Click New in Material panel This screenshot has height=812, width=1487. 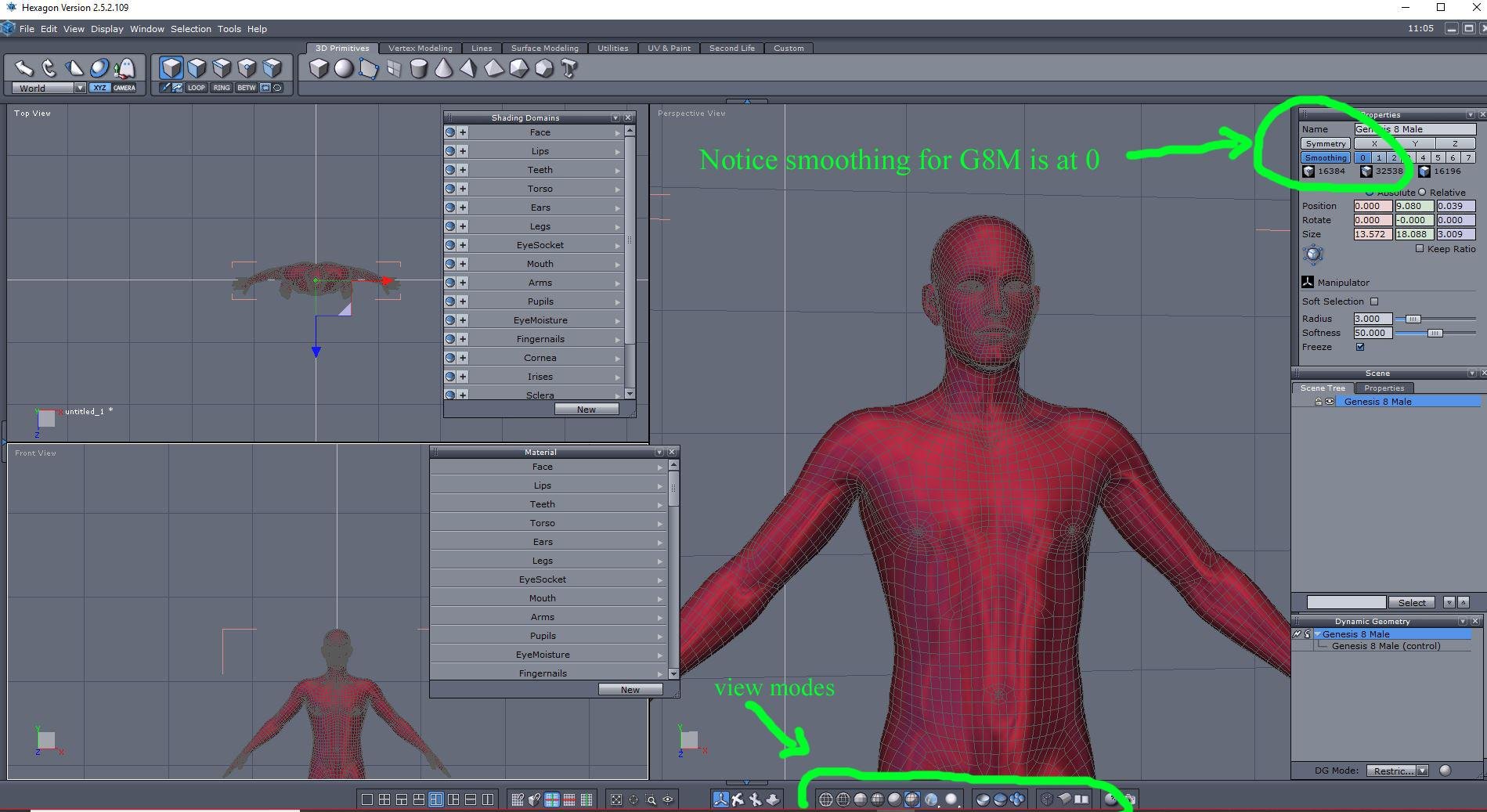(x=630, y=690)
